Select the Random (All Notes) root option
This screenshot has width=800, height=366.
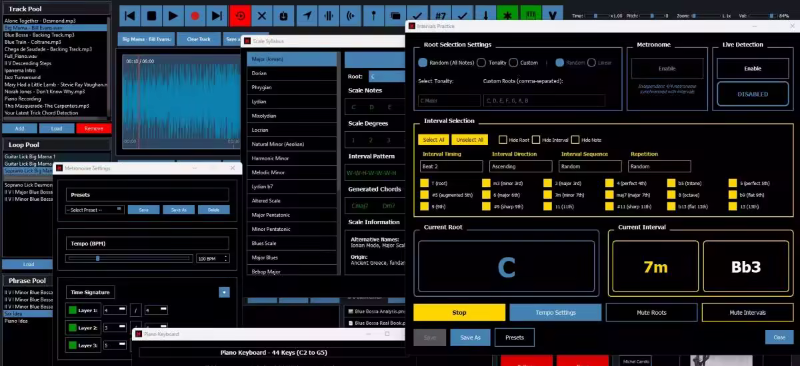click(x=422, y=63)
